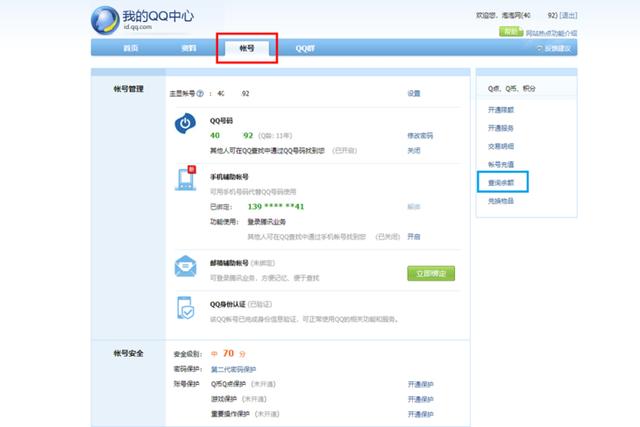The image size is (640, 427).
Task: Click the Q点、Q币、积分 sidebar header
Action: (x=511, y=88)
